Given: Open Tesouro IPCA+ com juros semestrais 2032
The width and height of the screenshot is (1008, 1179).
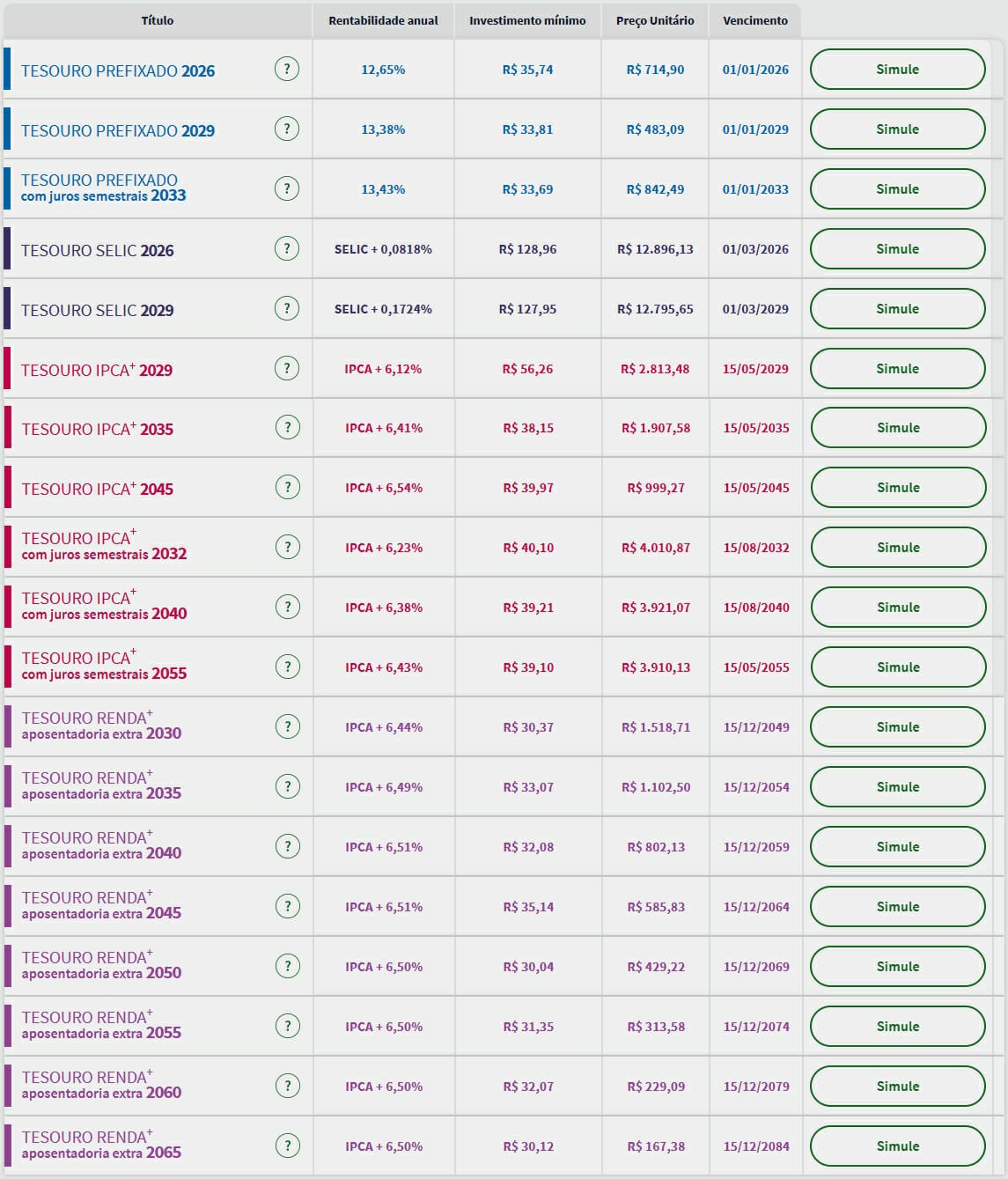Looking at the screenshot, I should point(104,546).
